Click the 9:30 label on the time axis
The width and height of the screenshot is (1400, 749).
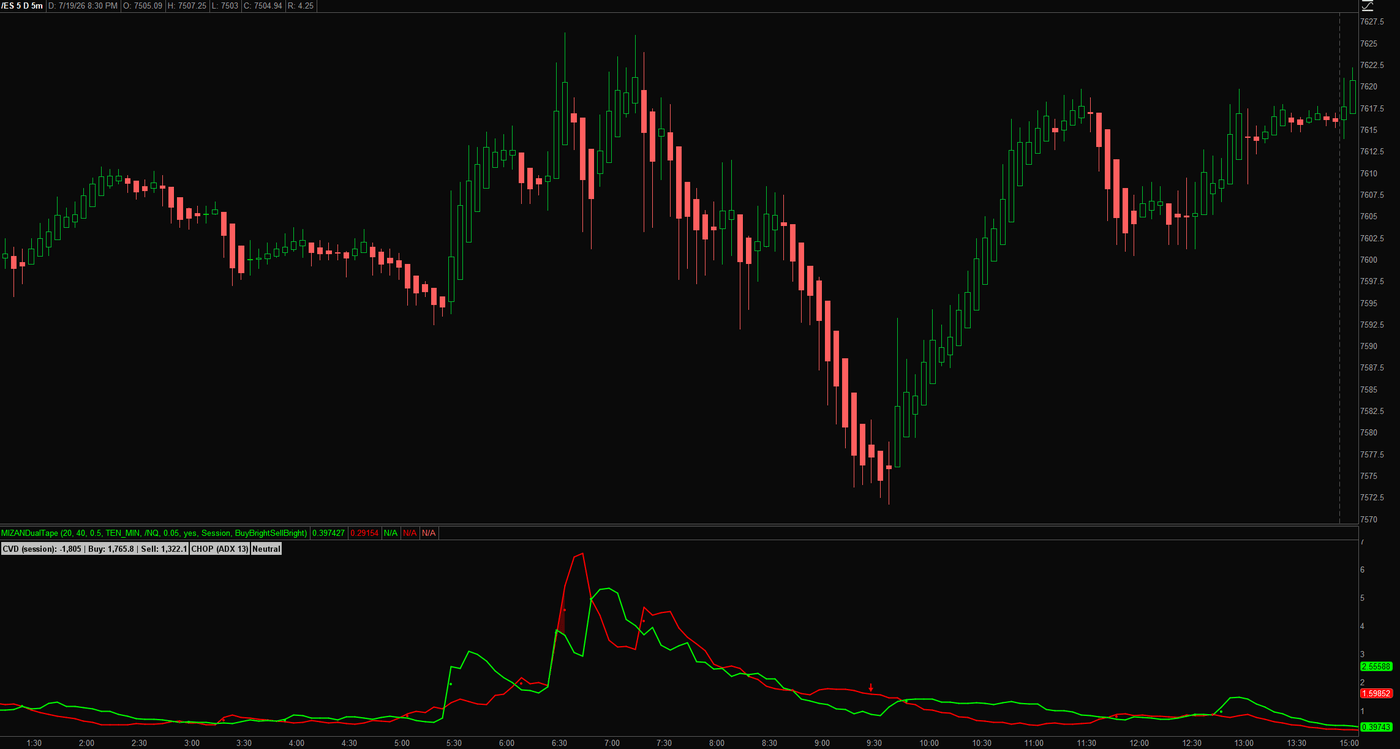coord(874,743)
